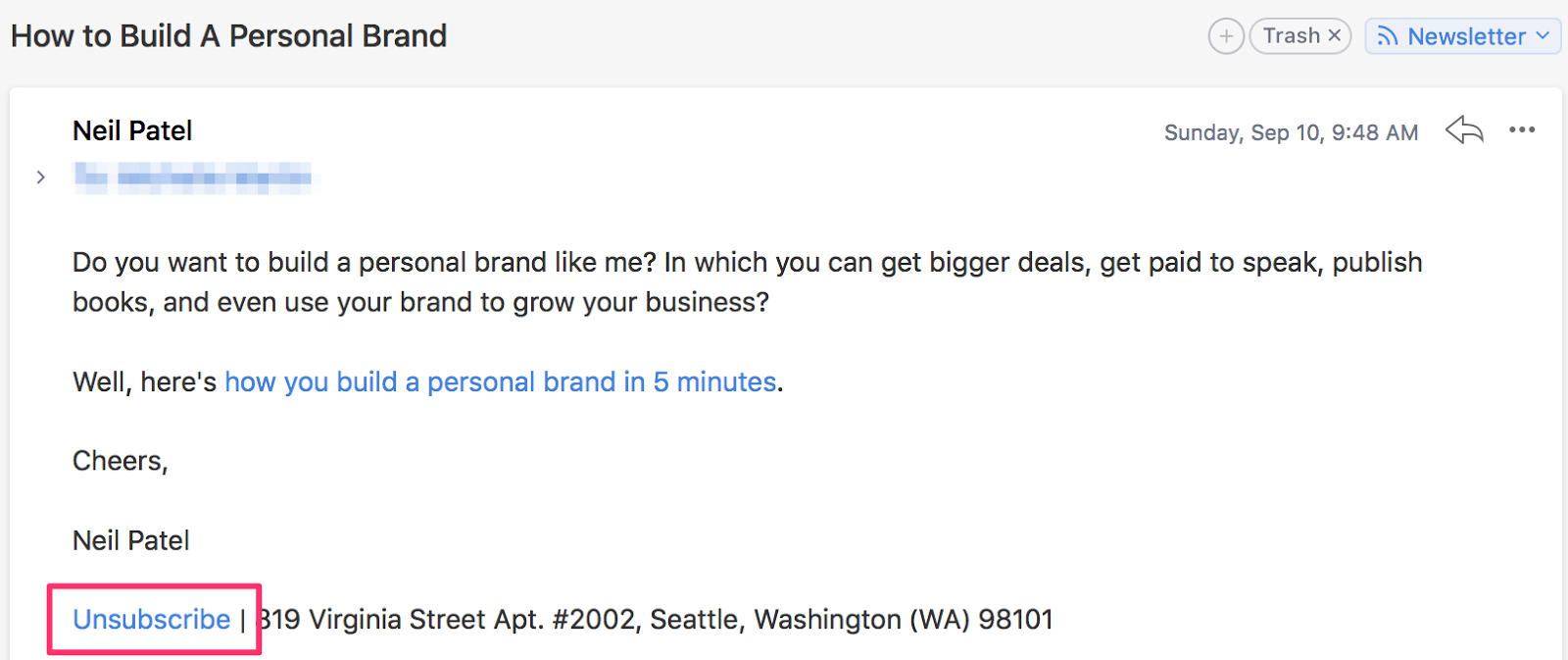This screenshot has width=1568, height=660.
Task: Click the Virginia Street address text
Action: [x=656, y=619]
